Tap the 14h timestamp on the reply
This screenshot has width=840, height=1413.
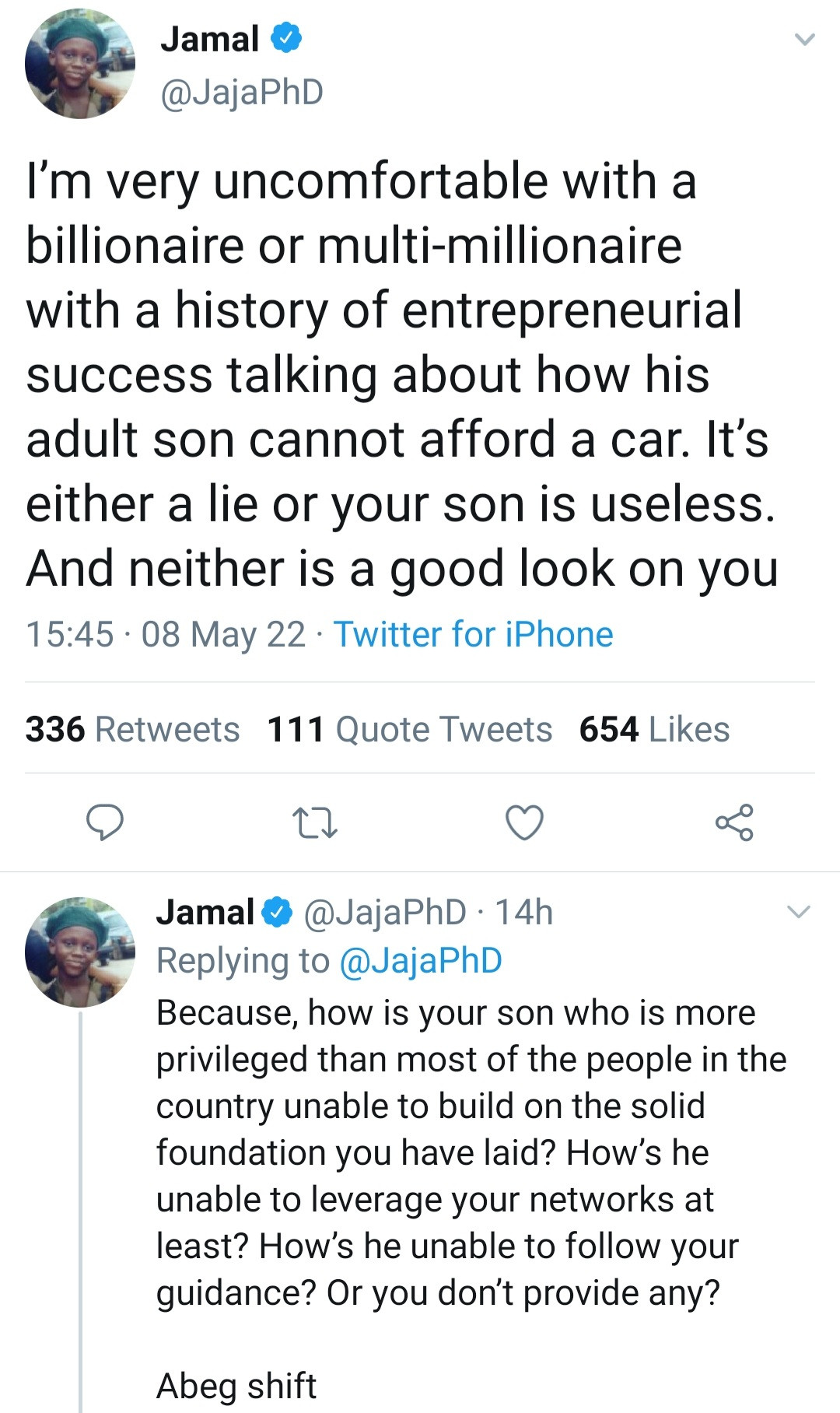coord(523,912)
